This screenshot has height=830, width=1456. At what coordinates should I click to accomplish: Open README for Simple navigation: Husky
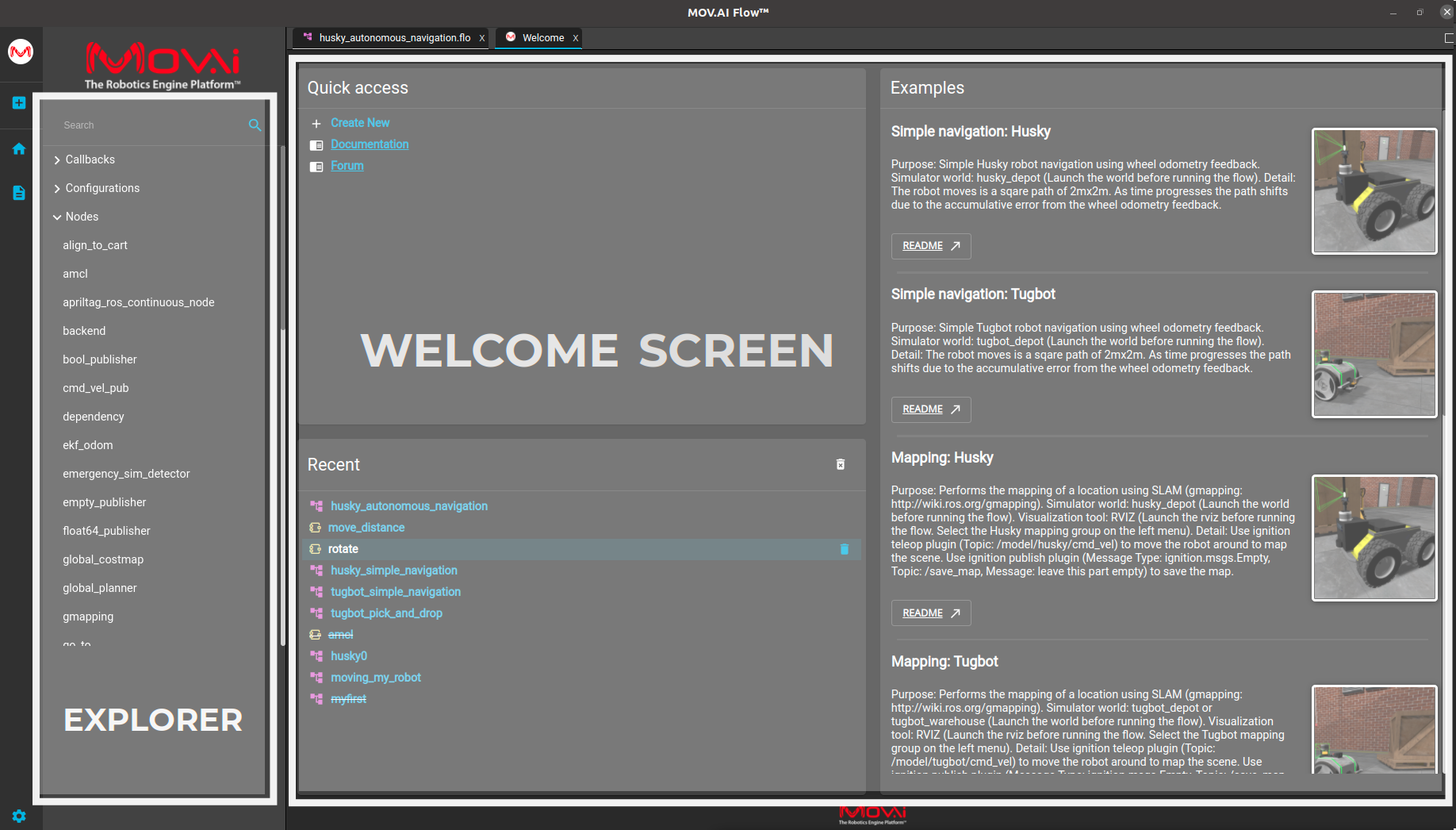coord(931,246)
